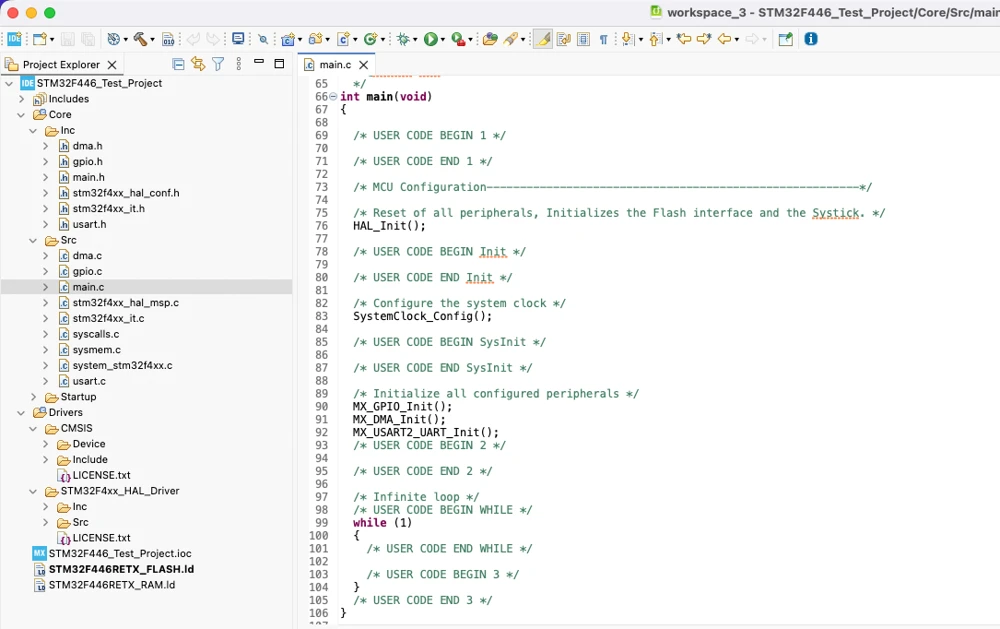Open Build hammer dropdown arrow
1000x629 pixels.
click(x=152, y=40)
